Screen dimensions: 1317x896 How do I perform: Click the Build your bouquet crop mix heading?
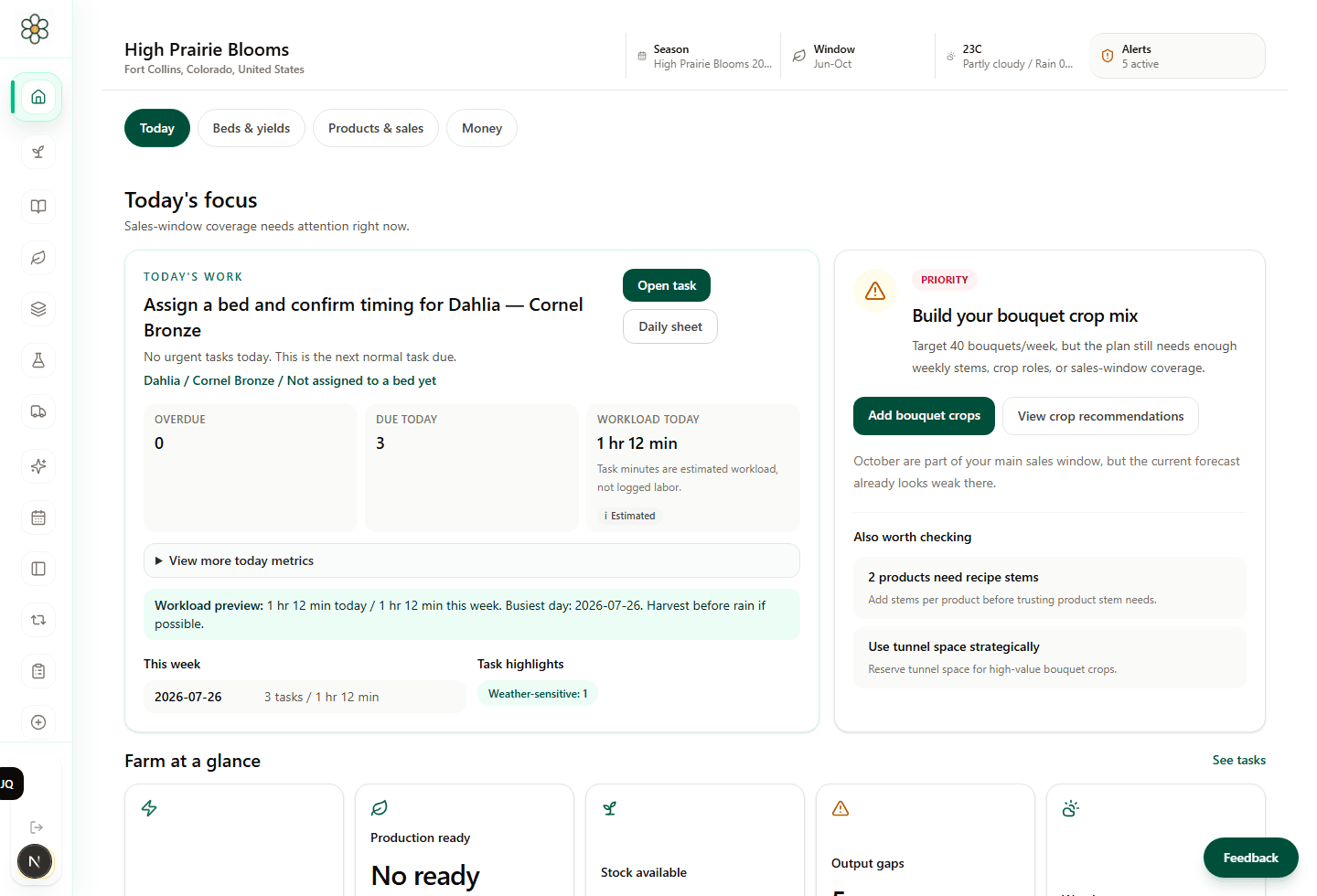coord(1025,315)
